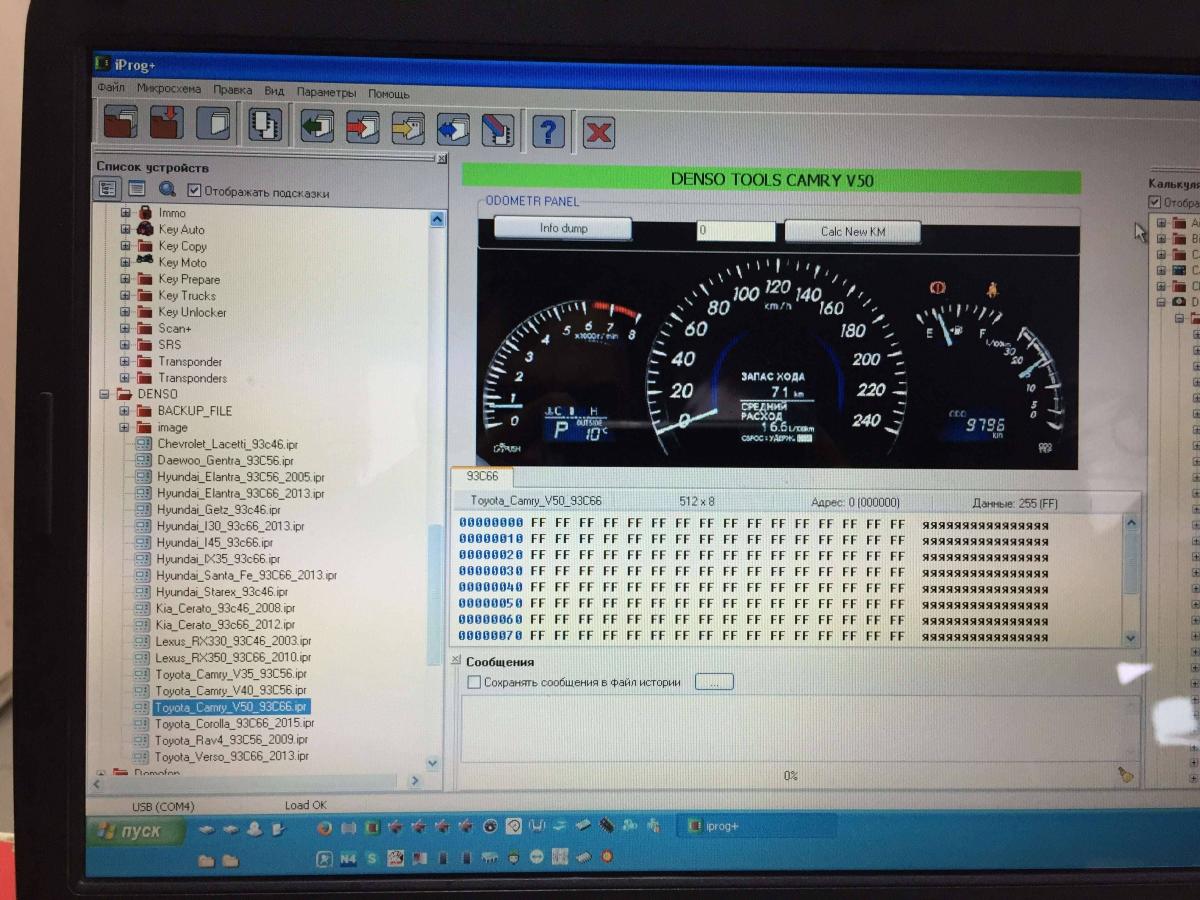Select Toyota_Camry_V40_93C56.ipr in the tree

tap(231, 690)
